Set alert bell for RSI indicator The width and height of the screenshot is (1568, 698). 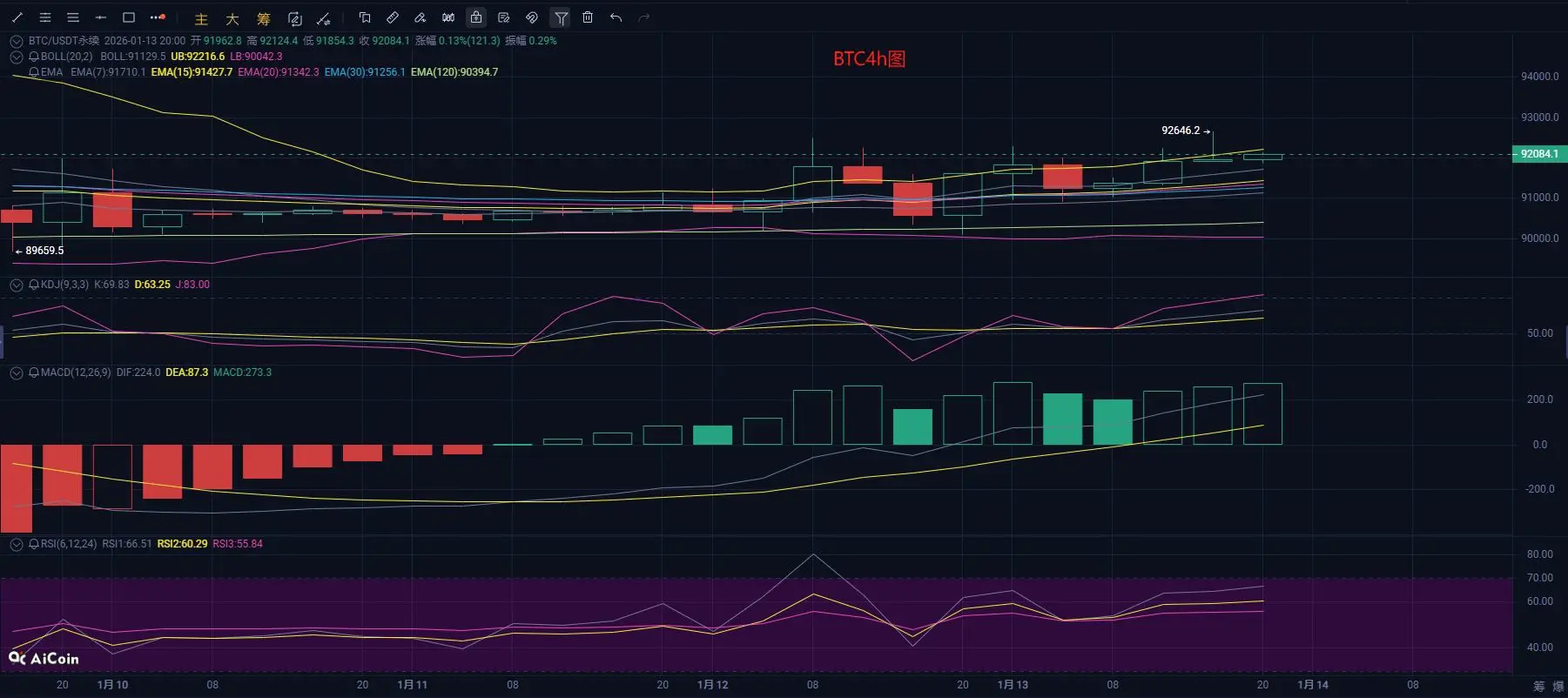(34, 544)
